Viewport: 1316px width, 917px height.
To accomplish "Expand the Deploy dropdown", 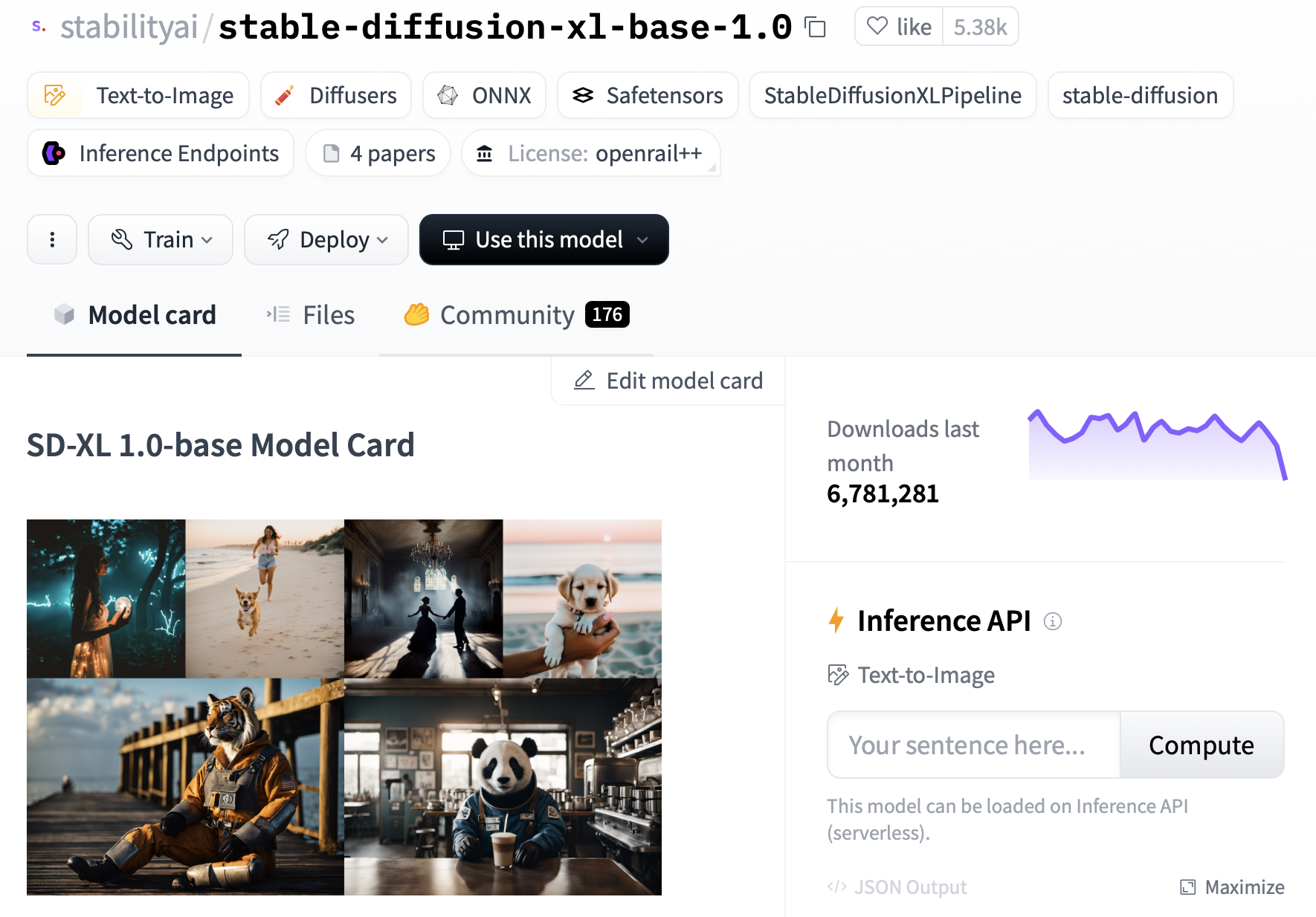I will (x=326, y=239).
